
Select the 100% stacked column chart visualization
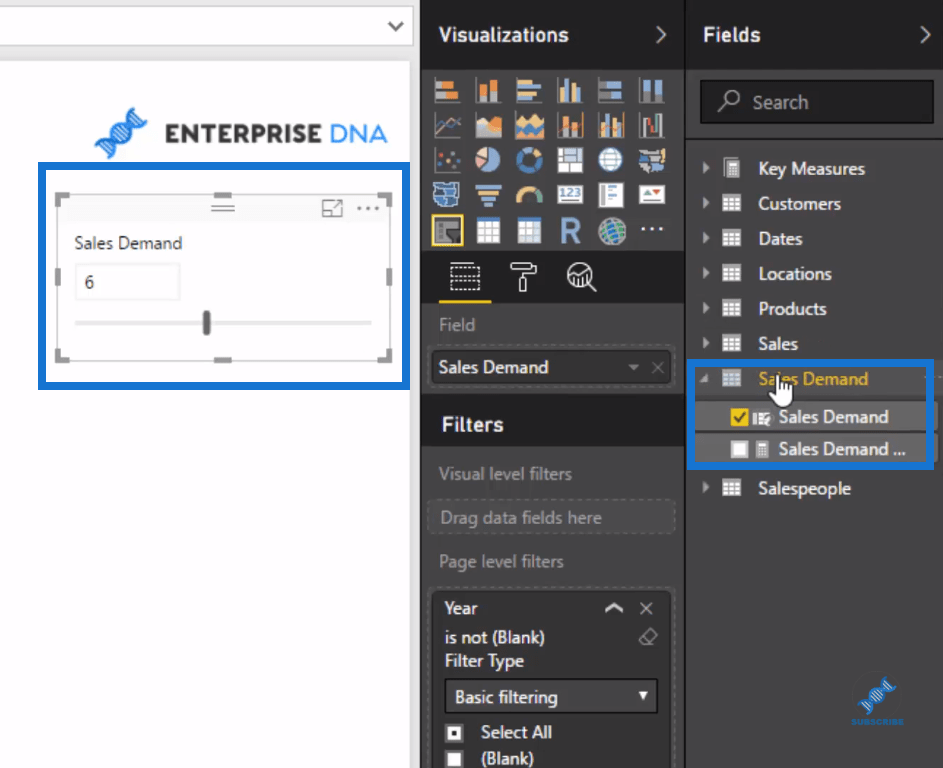(651, 91)
